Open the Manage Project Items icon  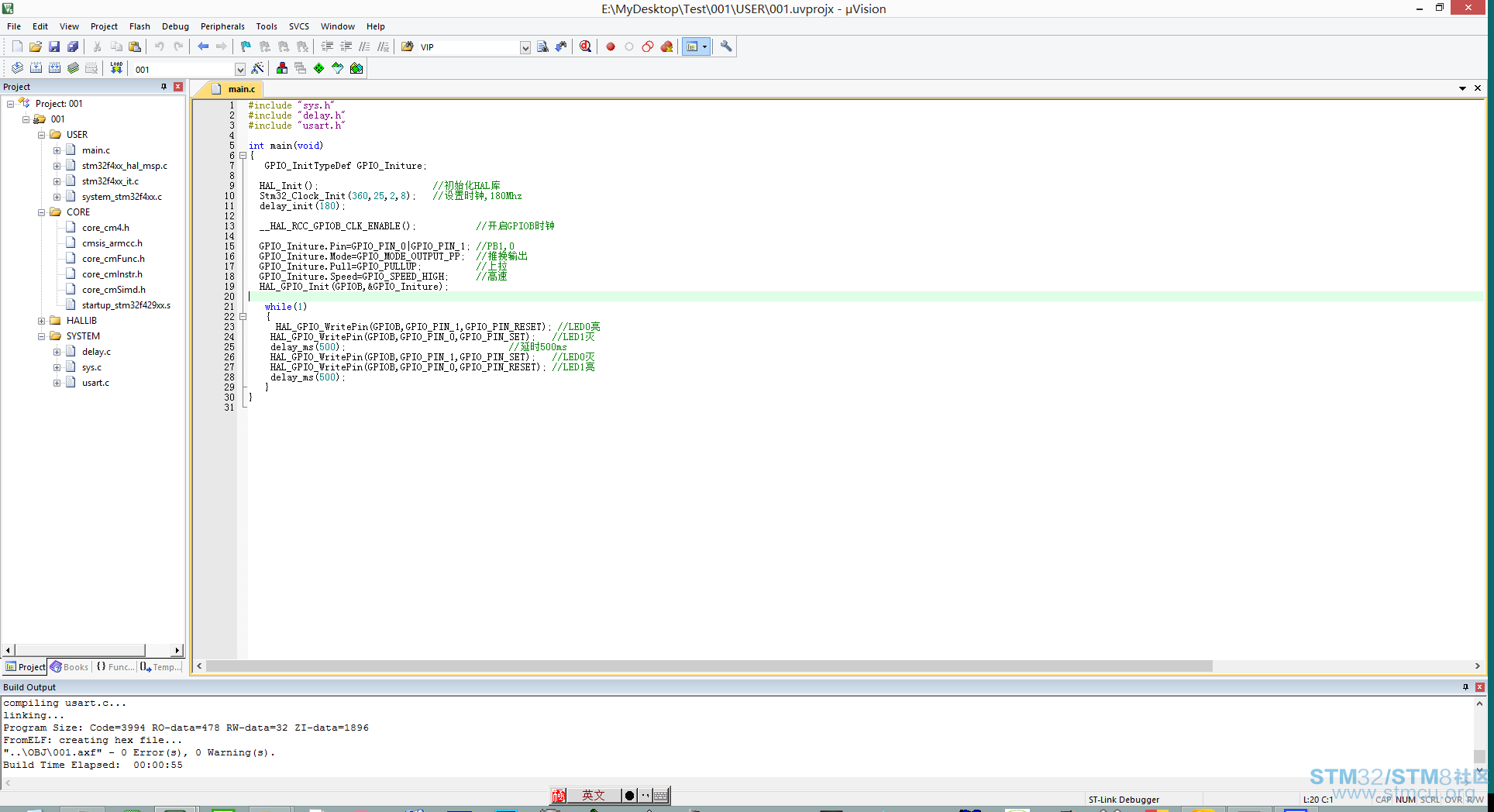click(282, 68)
